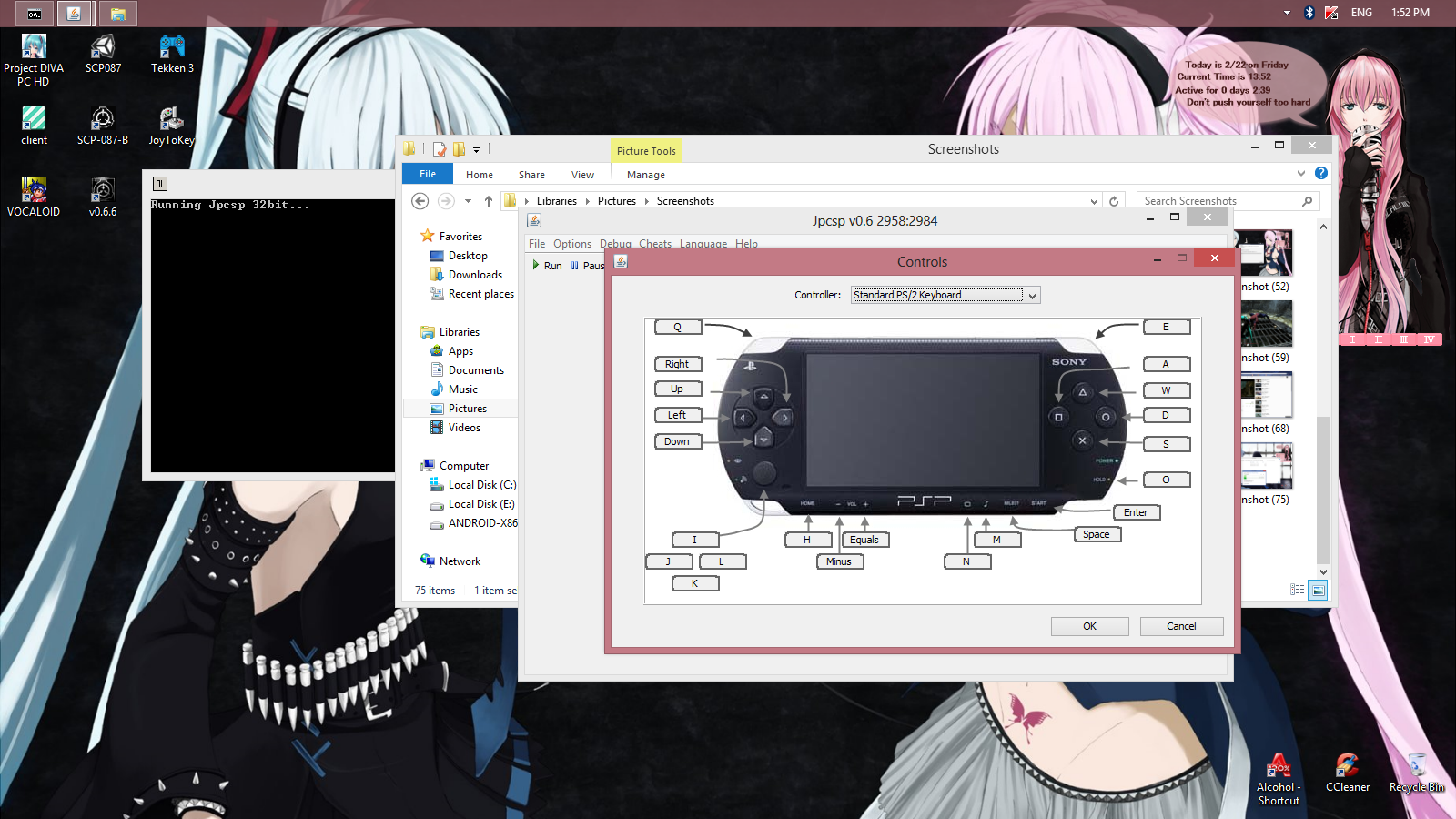Image resolution: width=1456 pixels, height=819 pixels.
Task: Open the Bluetooth tray icon
Action: [1309, 13]
